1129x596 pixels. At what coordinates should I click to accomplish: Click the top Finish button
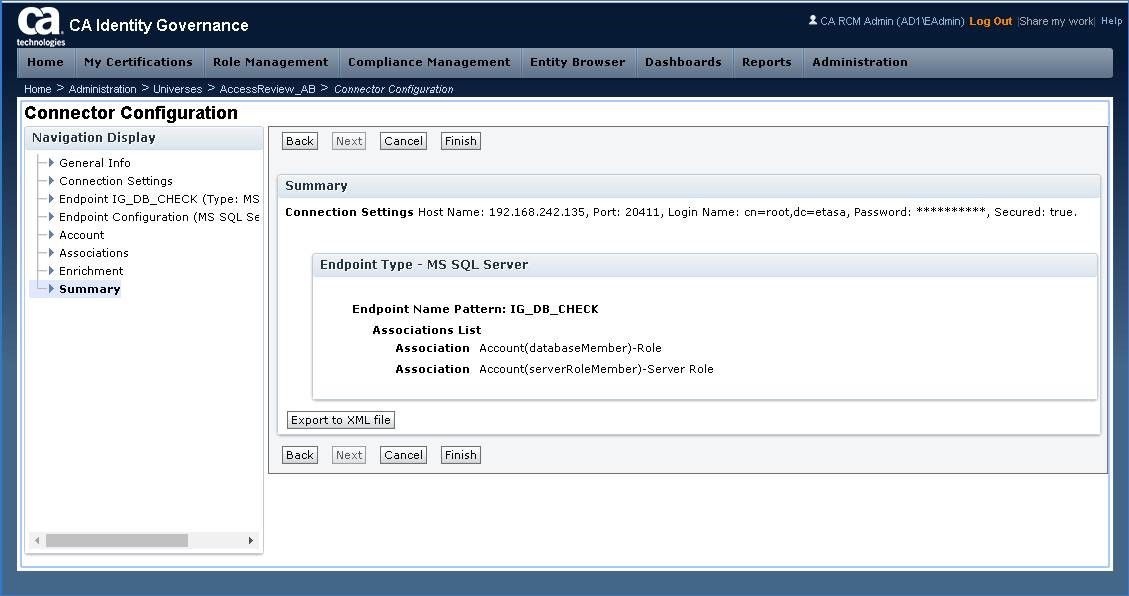point(461,141)
